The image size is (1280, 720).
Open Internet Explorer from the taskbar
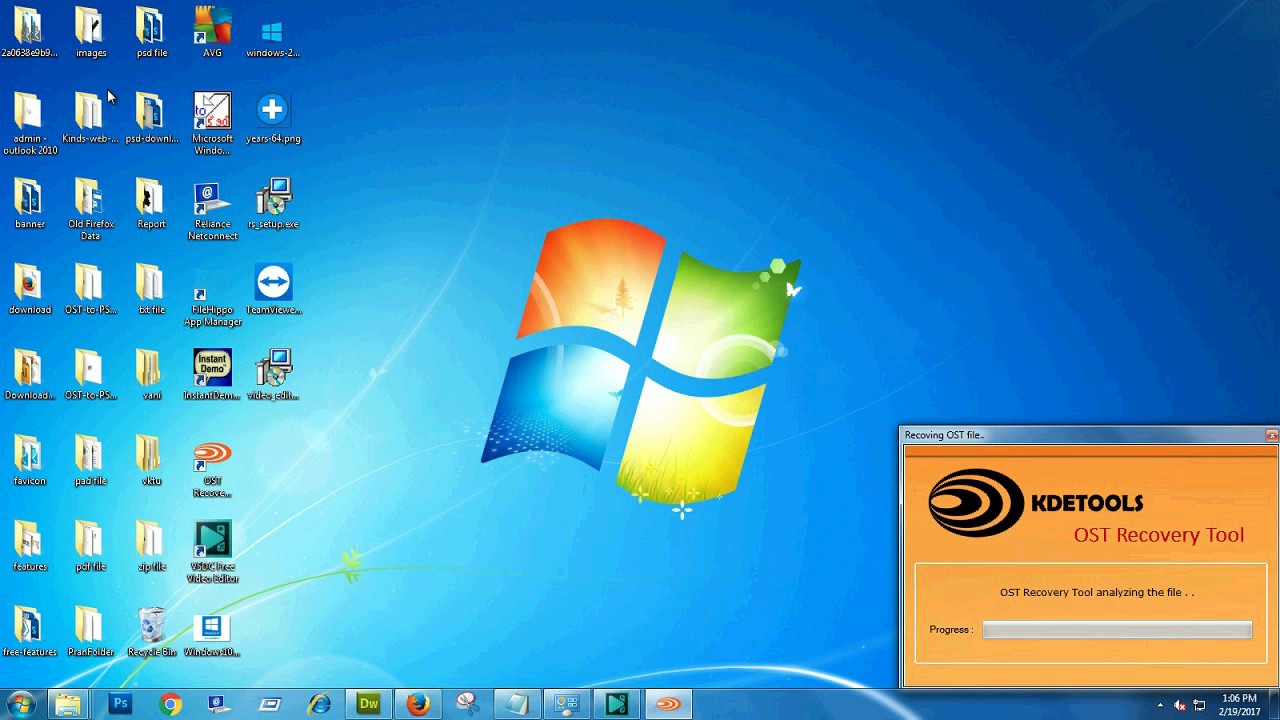(x=319, y=704)
